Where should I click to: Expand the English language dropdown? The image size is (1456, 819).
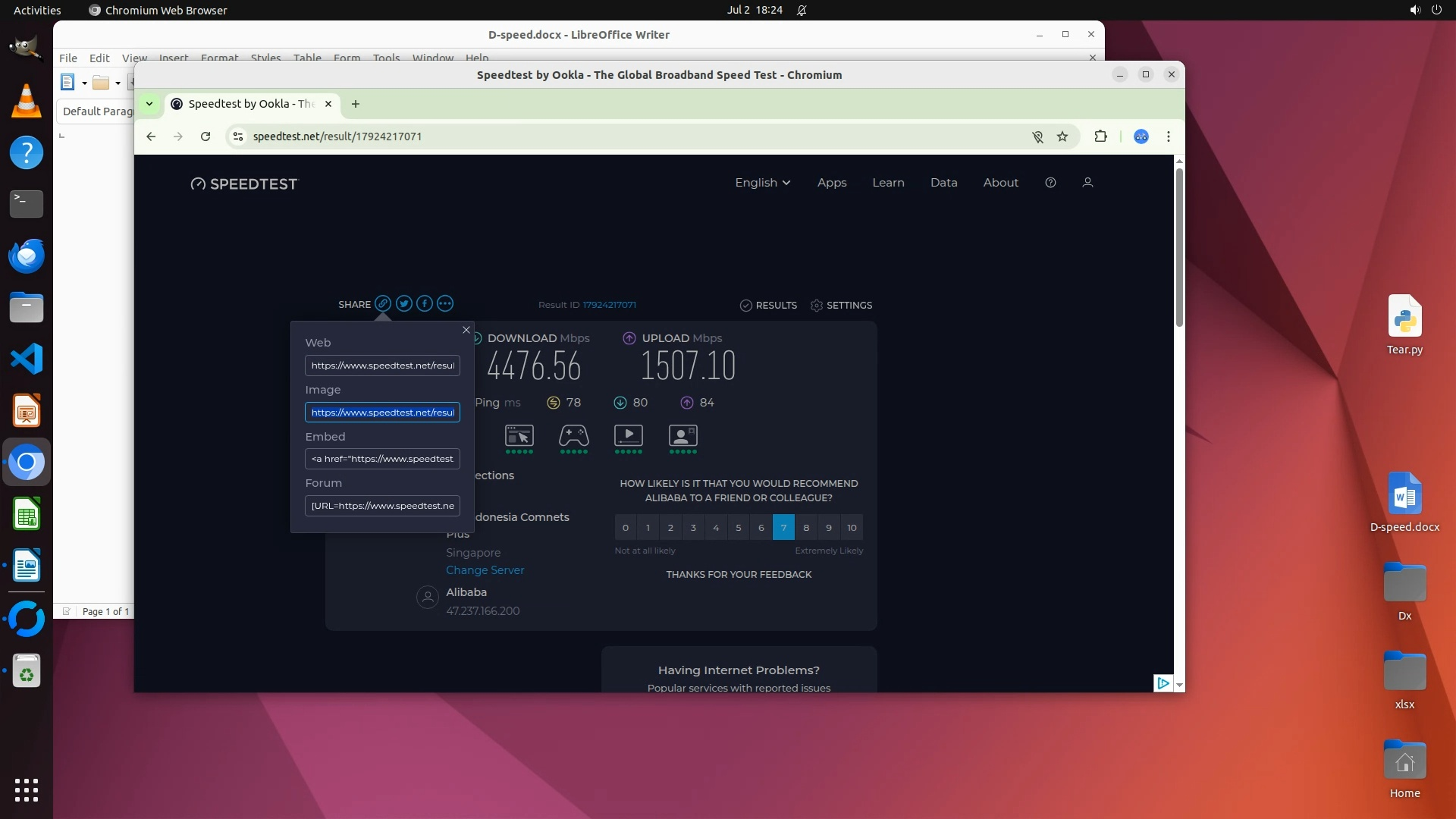[x=762, y=183]
